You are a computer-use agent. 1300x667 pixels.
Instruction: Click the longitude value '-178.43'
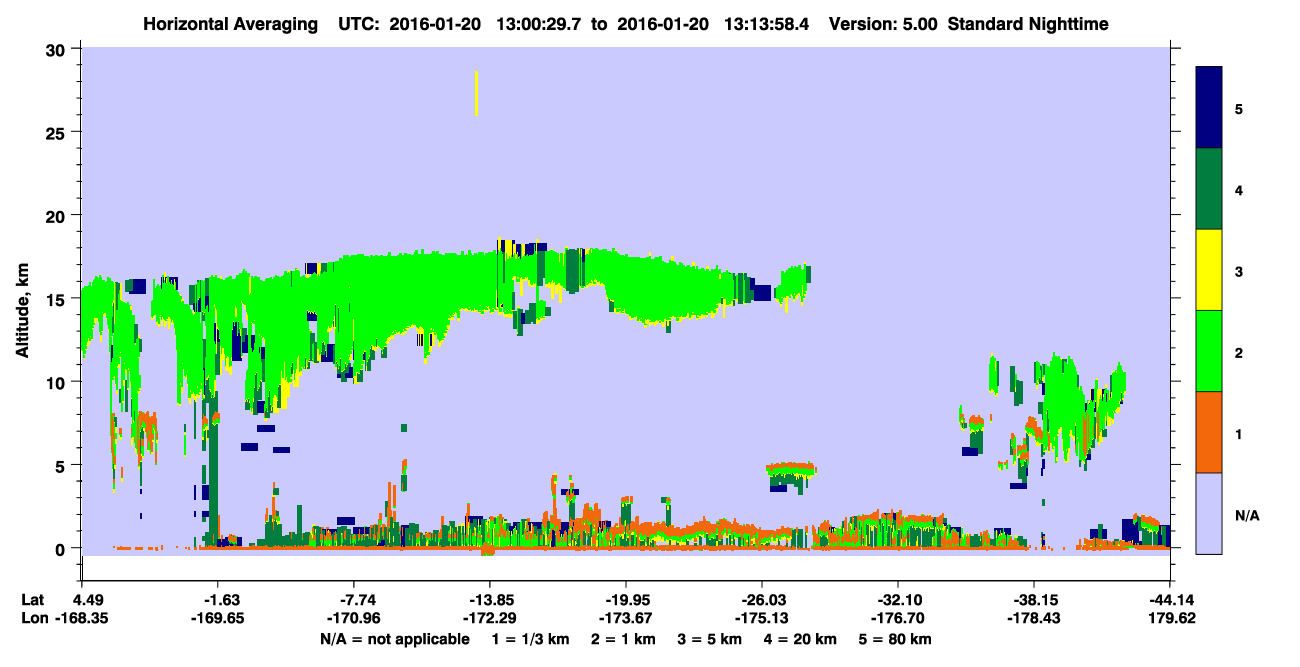[x=1033, y=619]
